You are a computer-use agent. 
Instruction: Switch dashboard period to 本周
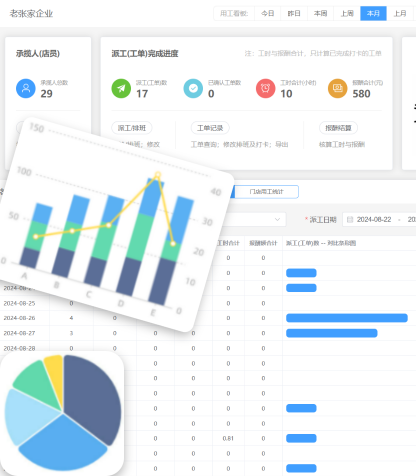click(320, 13)
